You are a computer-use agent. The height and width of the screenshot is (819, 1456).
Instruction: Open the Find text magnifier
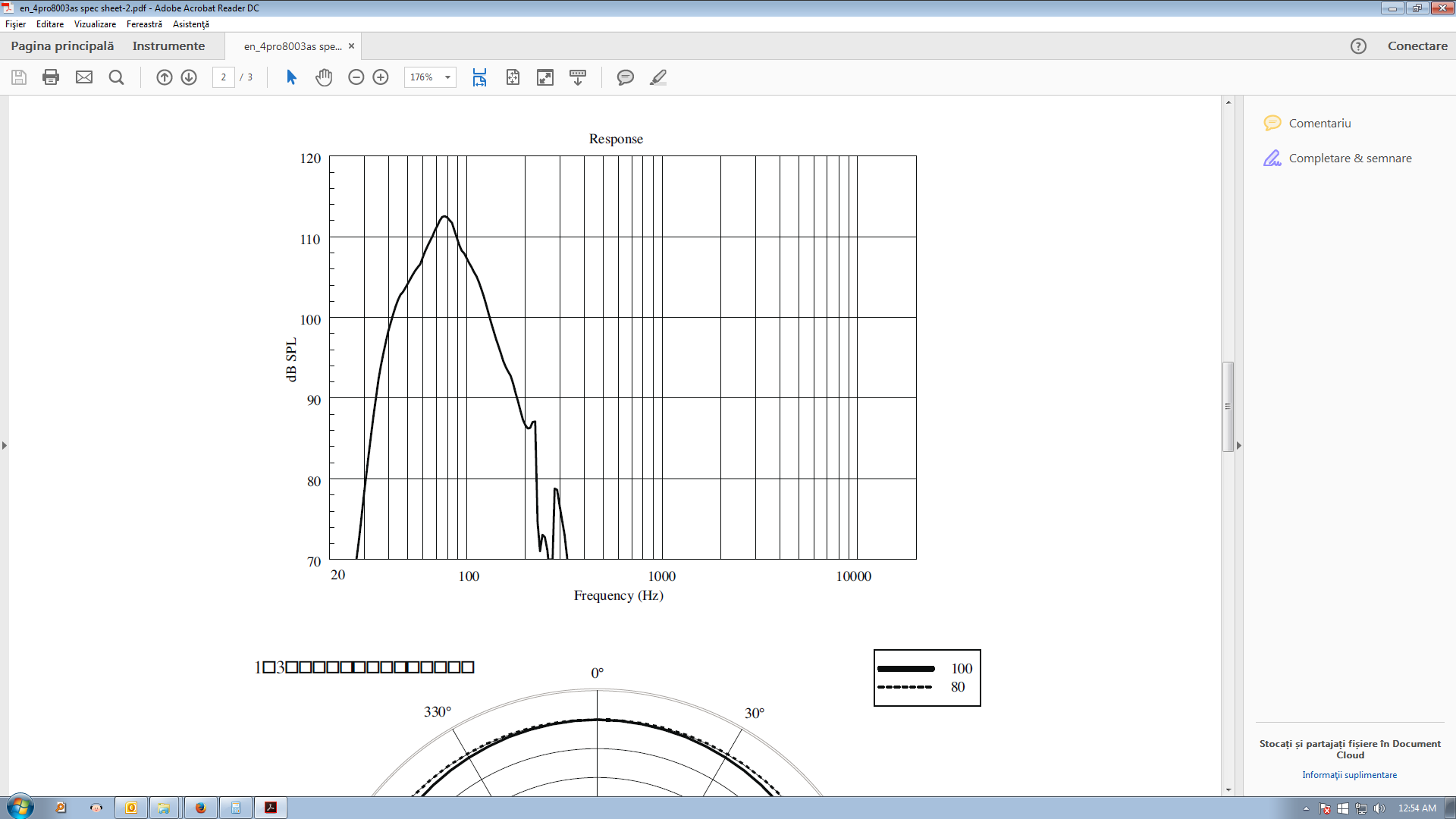(x=116, y=77)
